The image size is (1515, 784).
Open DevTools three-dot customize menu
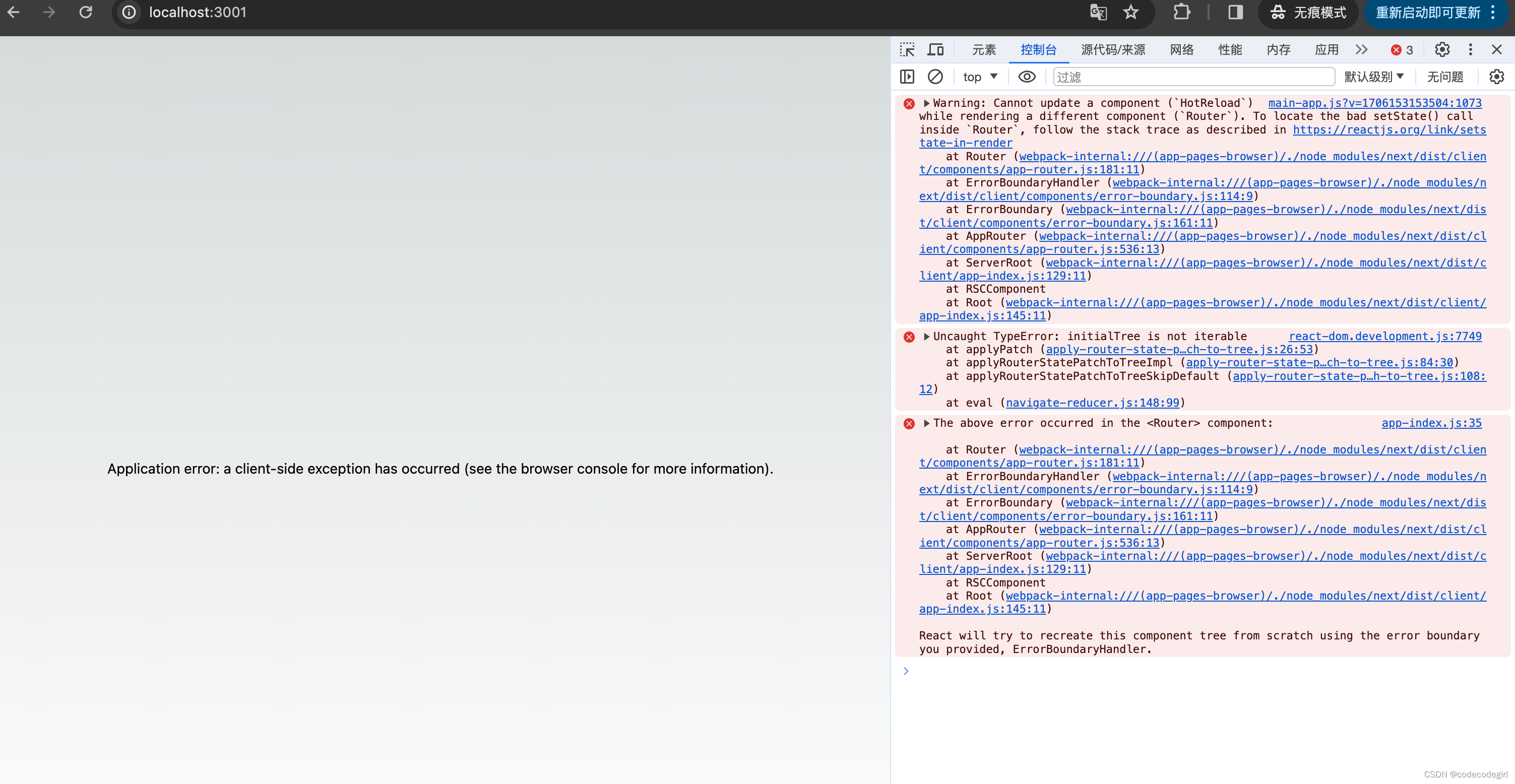pos(1470,49)
